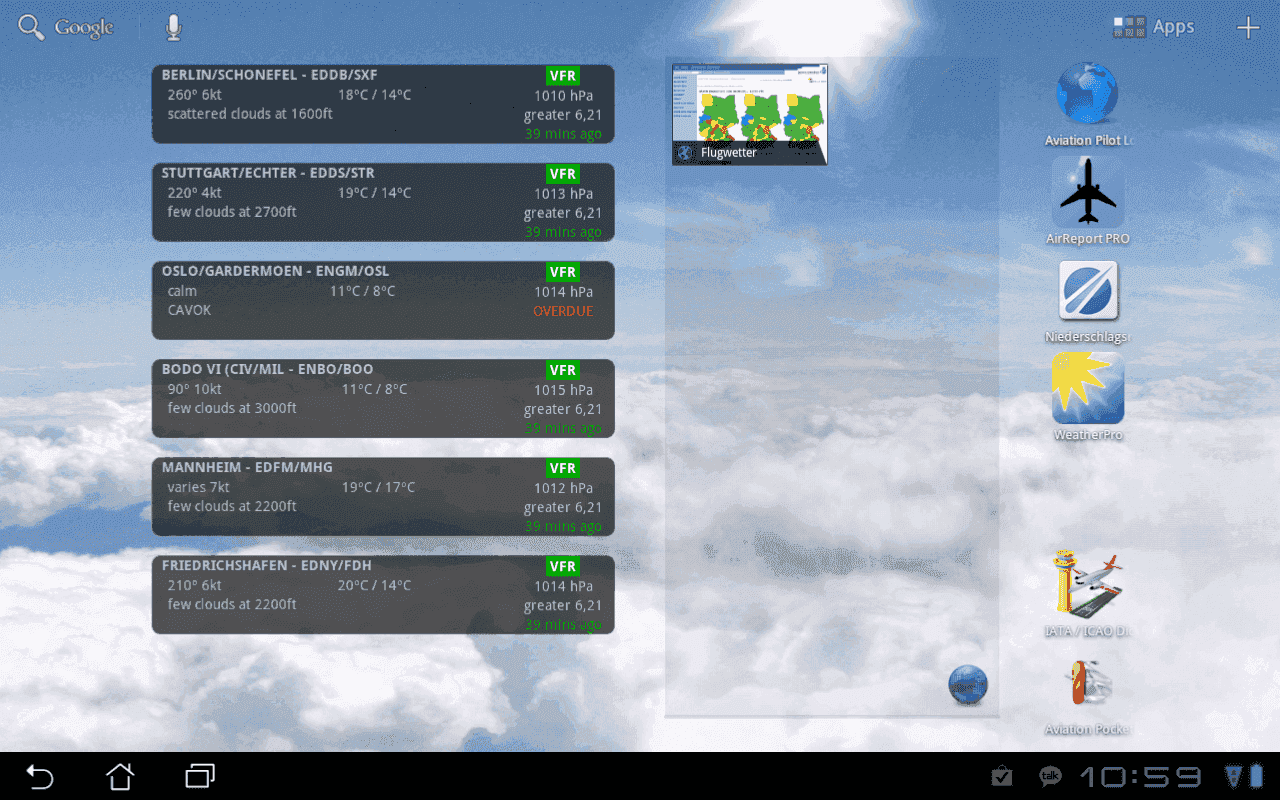Tap the VFR badge on the Stuttgart card

pyautogui.click(x=563, y=174)
